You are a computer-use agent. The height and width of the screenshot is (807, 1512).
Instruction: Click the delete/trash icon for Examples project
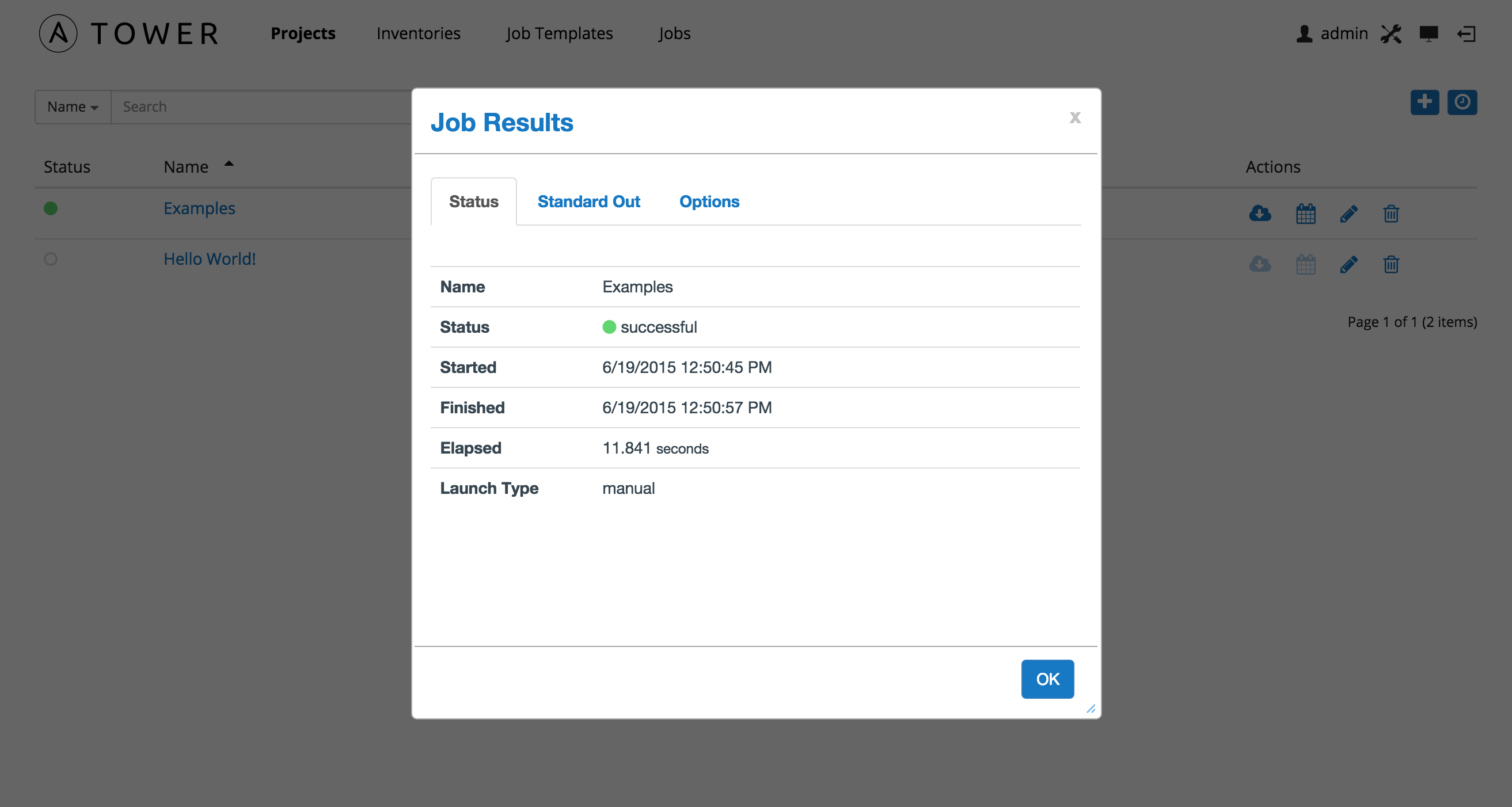click(x=1391, y=213)
